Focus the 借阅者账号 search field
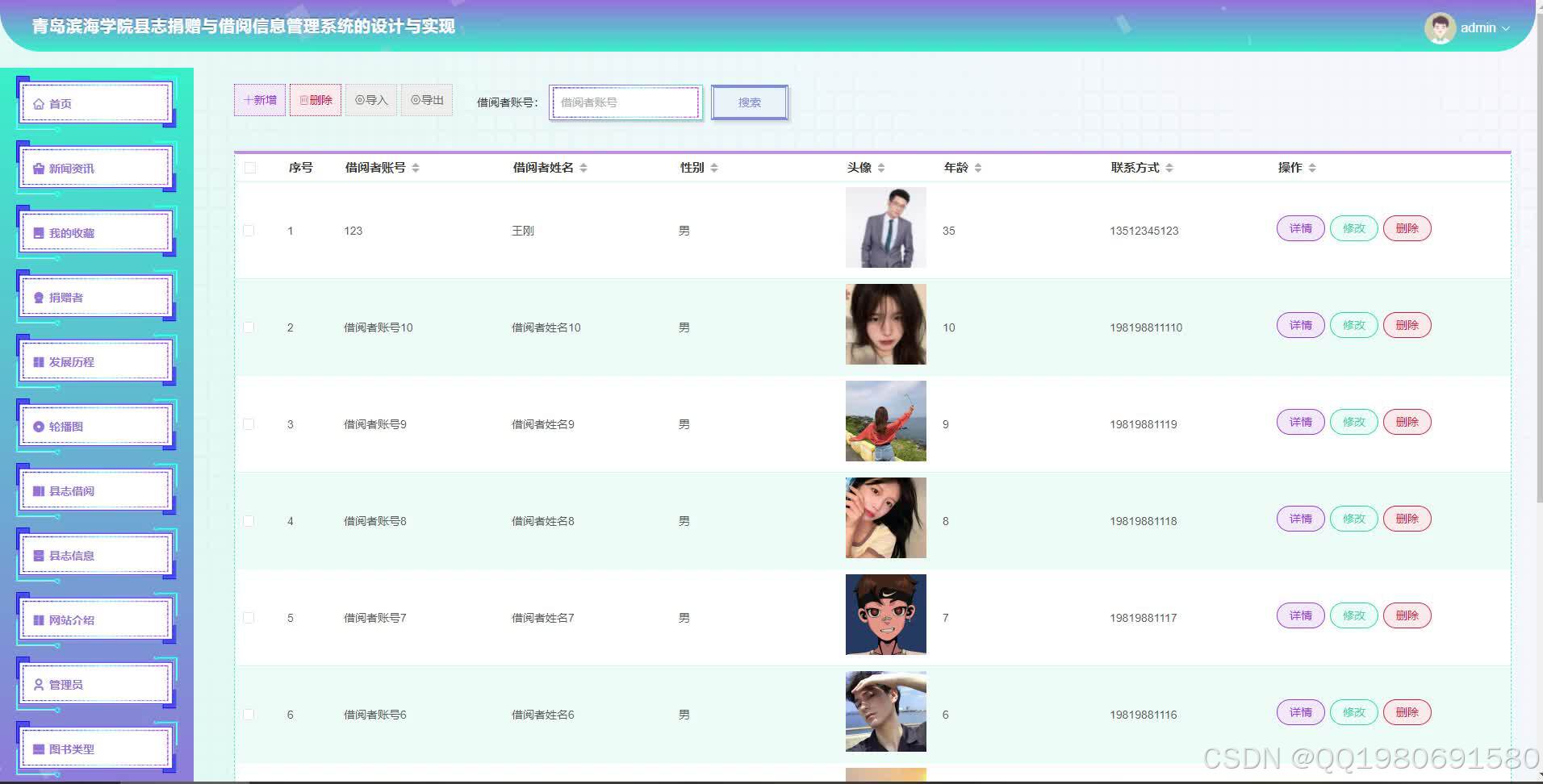This screenshot has width=1543, height=784. pyautogui.click(x=625, y=102)
